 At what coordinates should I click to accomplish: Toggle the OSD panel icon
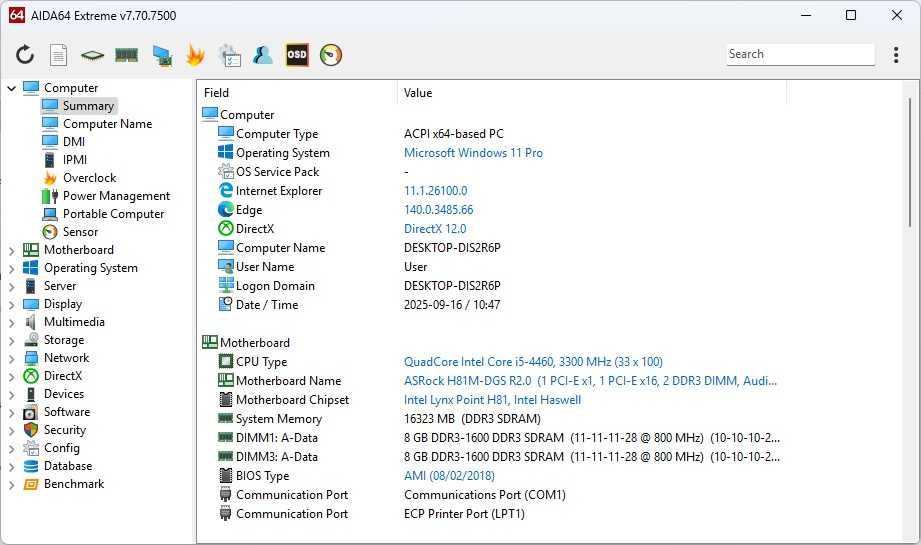tap(297, 55)
